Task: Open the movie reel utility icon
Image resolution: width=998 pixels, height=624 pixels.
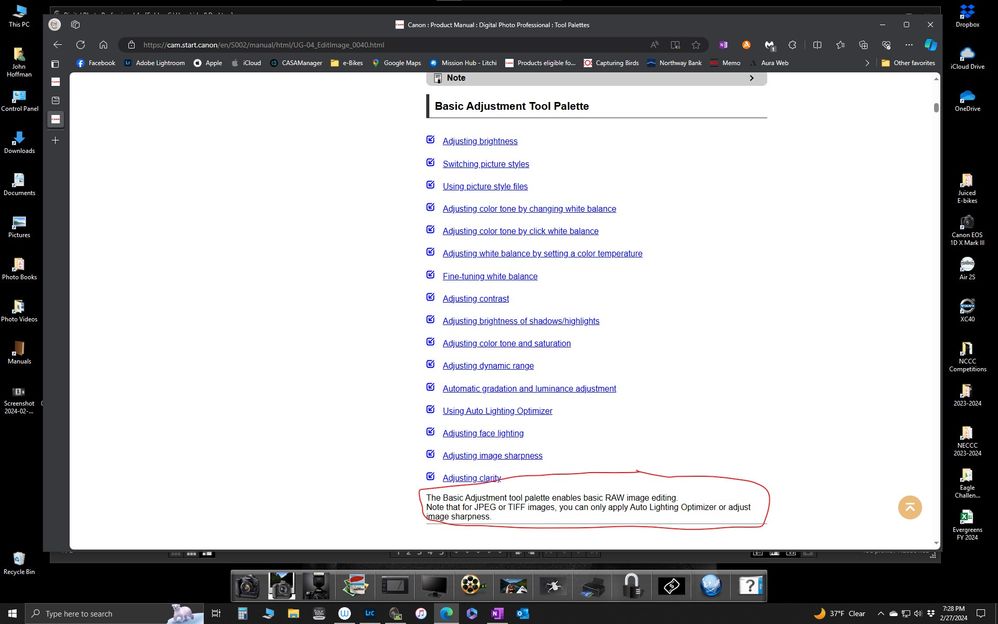Action: pos(470,585)
